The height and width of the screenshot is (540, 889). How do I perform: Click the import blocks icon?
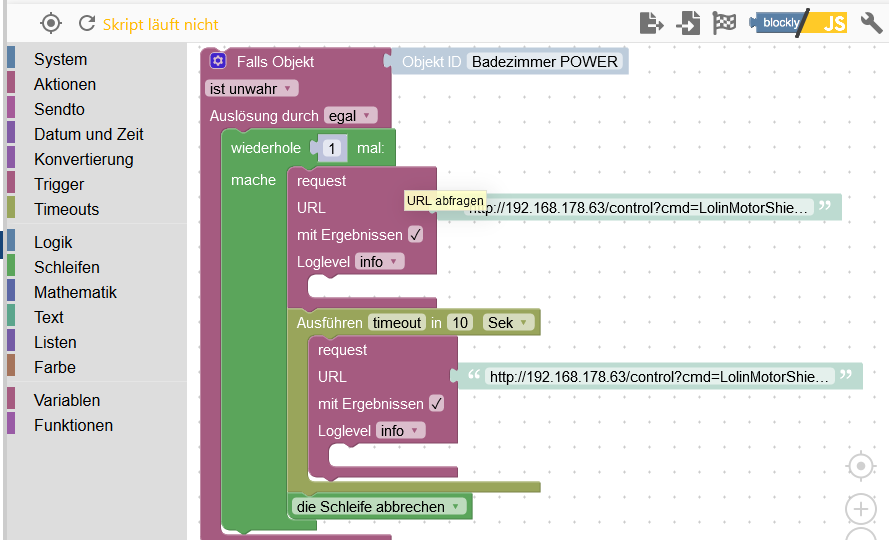(x=688, y=23)
